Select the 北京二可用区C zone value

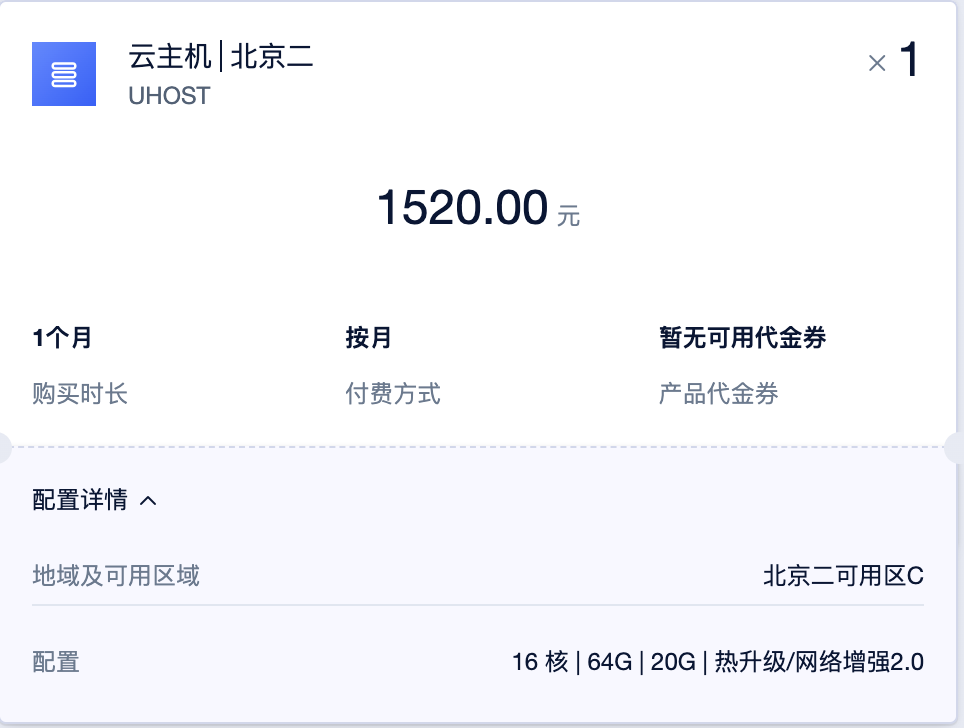click(x=843, y=576)
